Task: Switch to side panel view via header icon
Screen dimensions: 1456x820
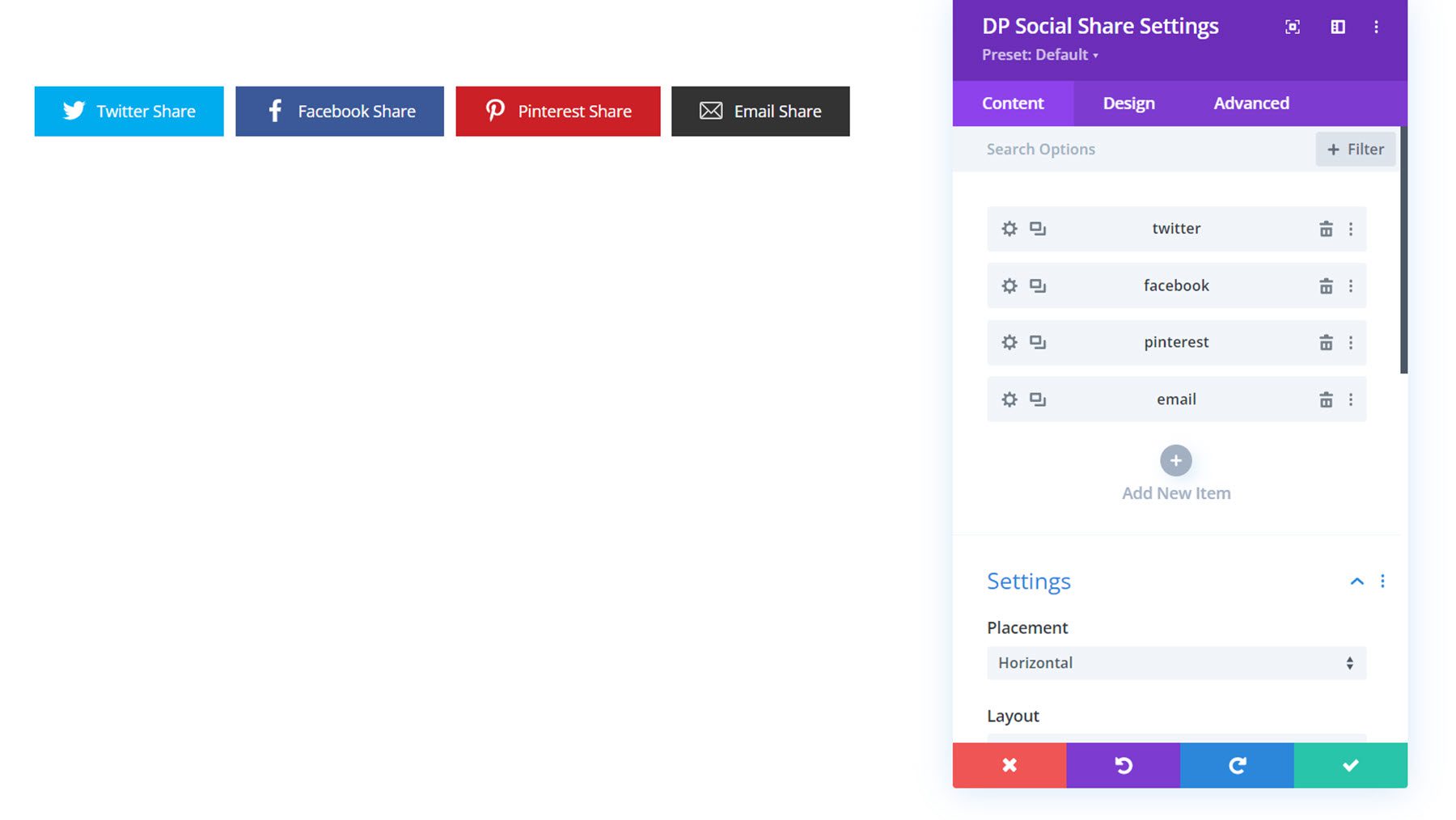Action: coord(1336,27)
